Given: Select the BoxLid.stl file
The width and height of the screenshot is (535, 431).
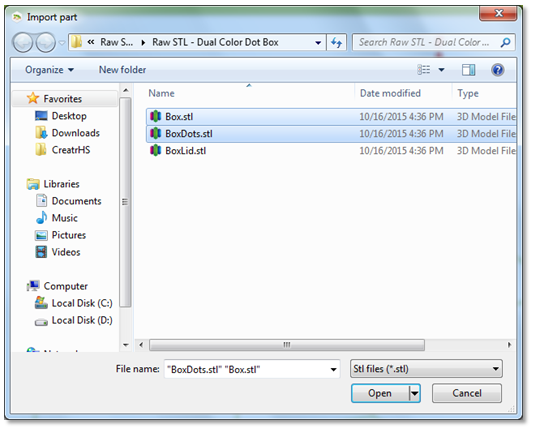Looking at the screenshot, I should coord(331,151).
